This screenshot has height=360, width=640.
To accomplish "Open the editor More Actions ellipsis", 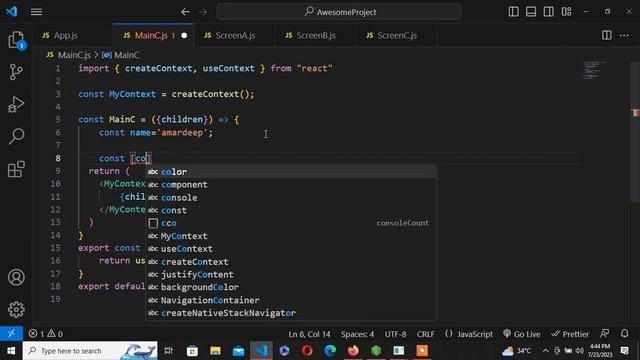I will [x=624, y=36].
